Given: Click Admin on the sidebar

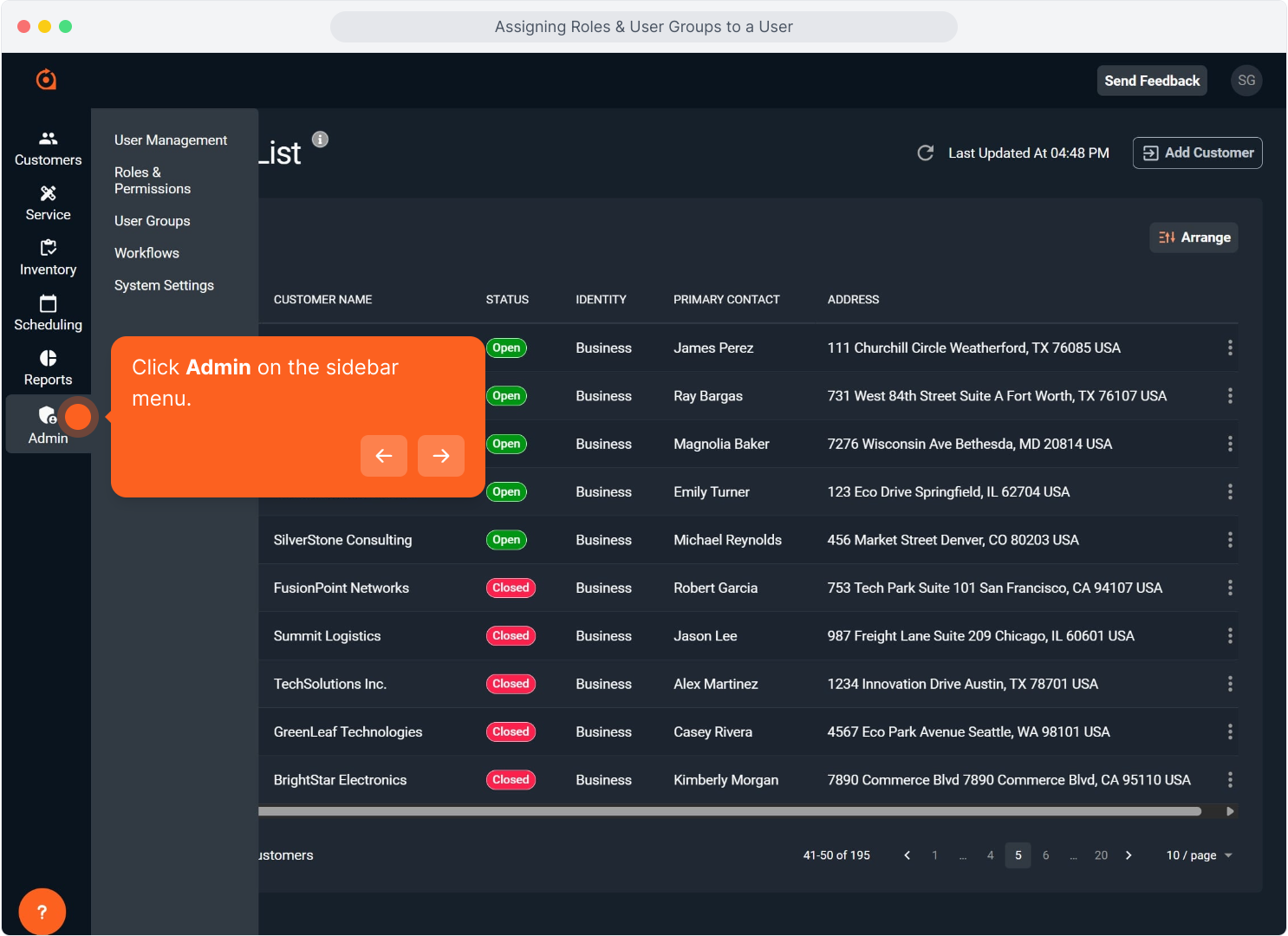Looking at the screenshot, I should [48, 425].
